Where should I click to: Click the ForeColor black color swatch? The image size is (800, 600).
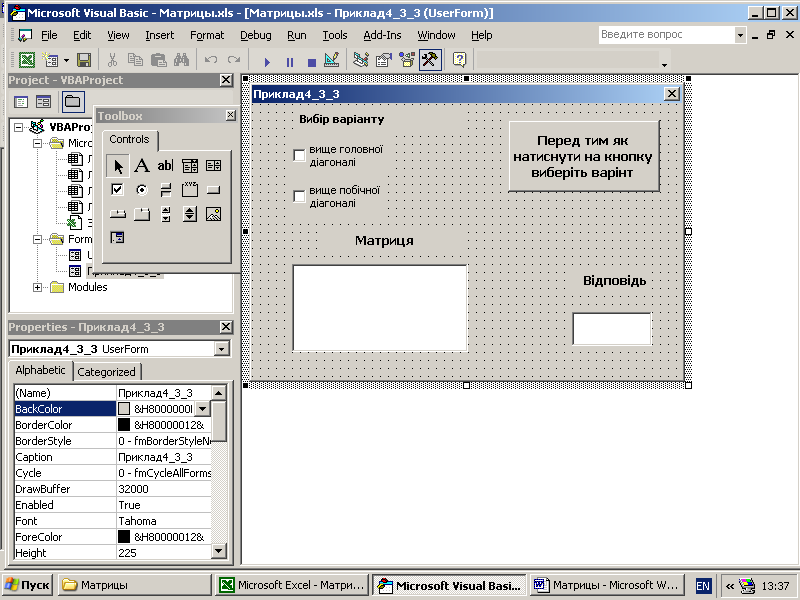point(124,537)
